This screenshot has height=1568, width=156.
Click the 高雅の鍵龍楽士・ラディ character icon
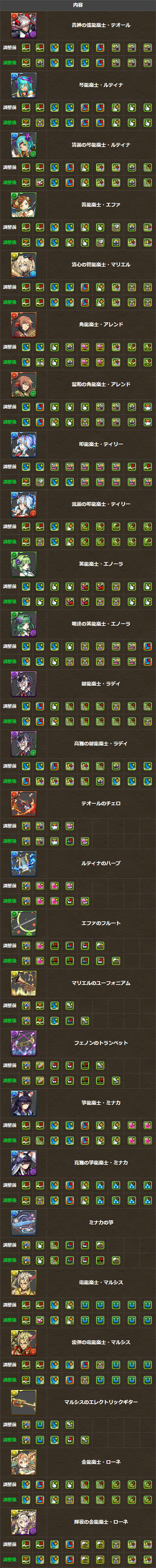[23, 744]
